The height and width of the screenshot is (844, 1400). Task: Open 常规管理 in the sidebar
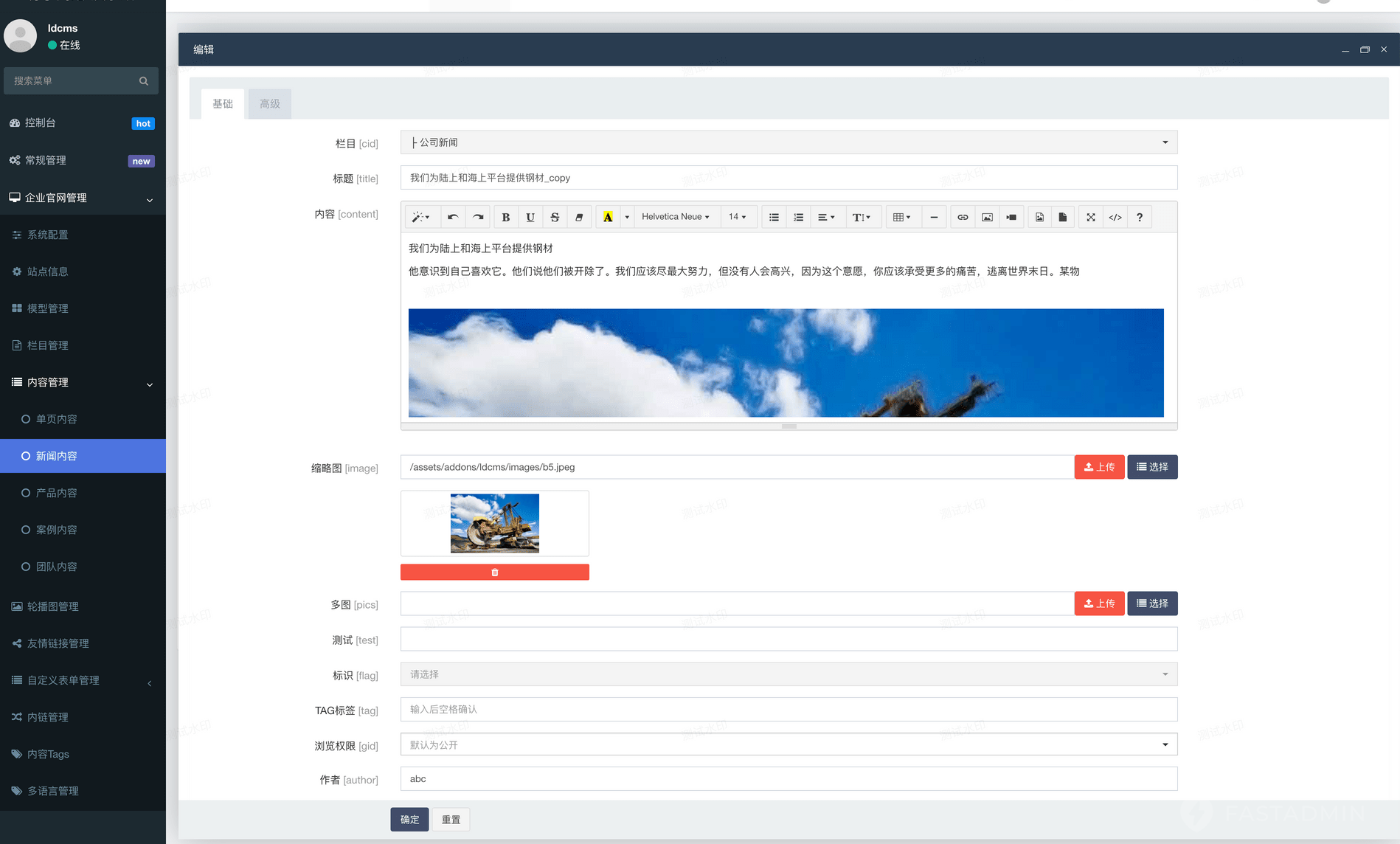point(83,161)
